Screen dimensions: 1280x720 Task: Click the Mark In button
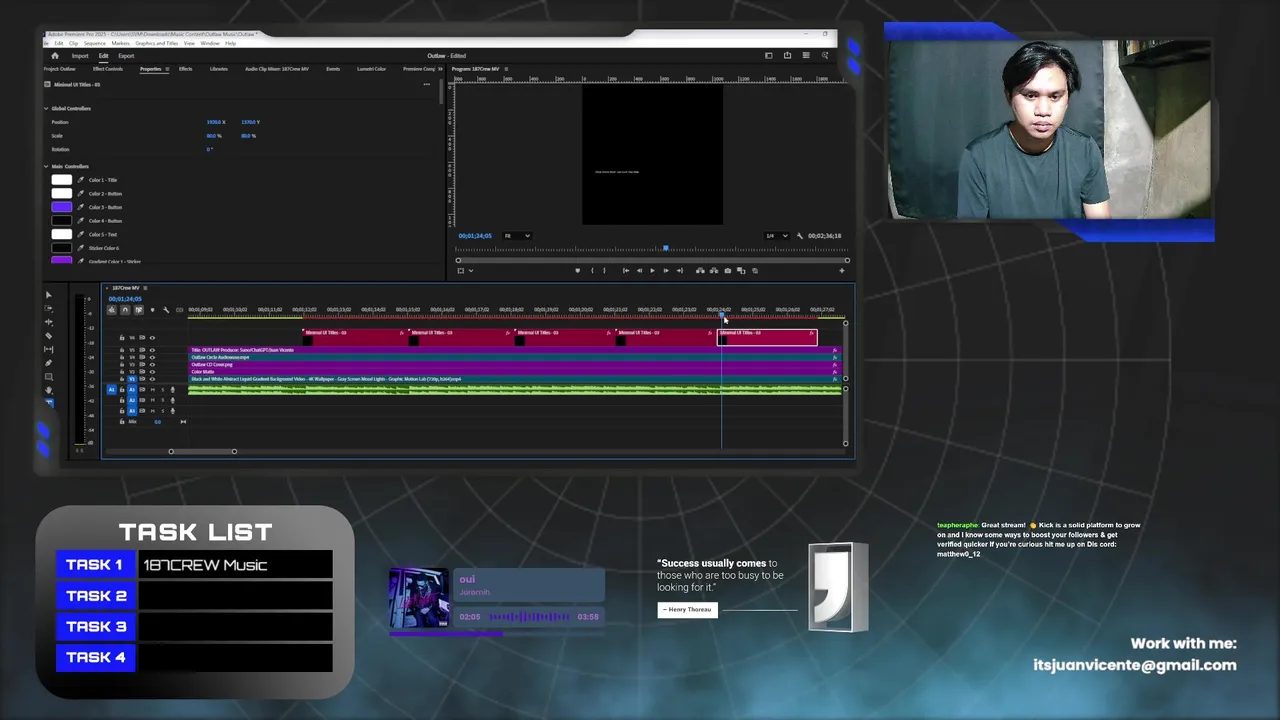(592, 270)
